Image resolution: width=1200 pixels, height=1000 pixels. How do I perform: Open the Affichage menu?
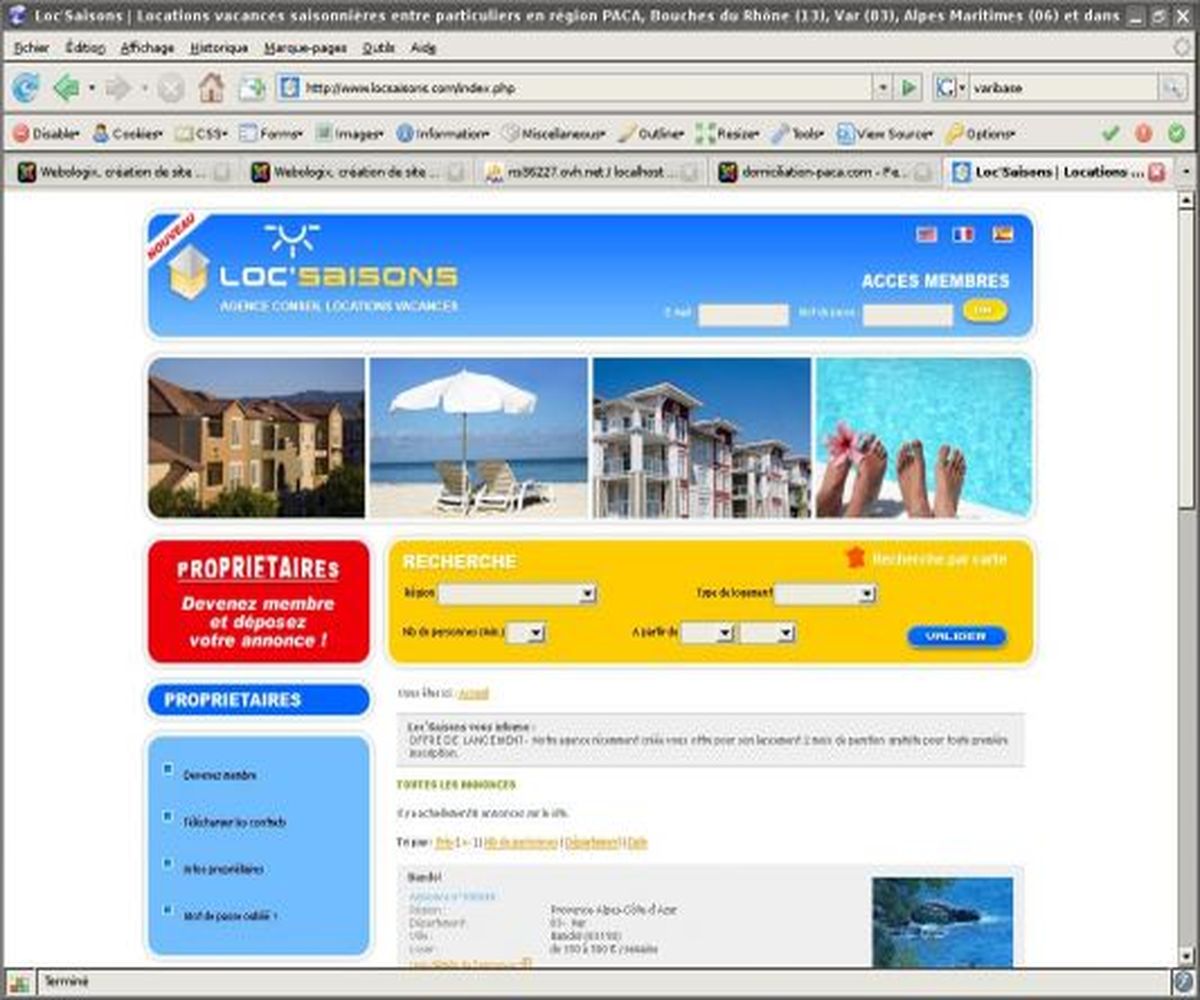point(147,48)
